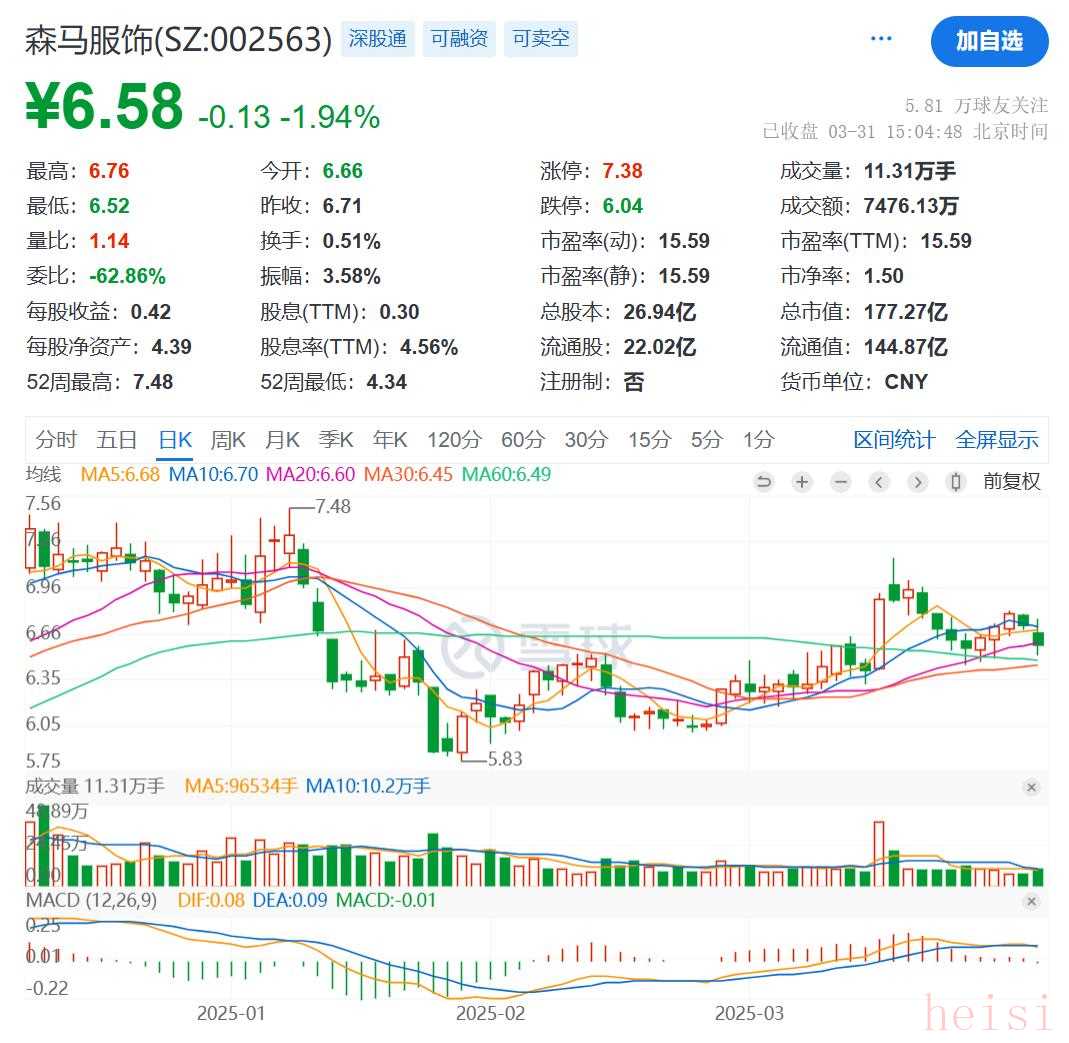This screenshot has width=1069, height=1043.
Task: Open 区间统计 range statistics
Action: click(894, 440)
